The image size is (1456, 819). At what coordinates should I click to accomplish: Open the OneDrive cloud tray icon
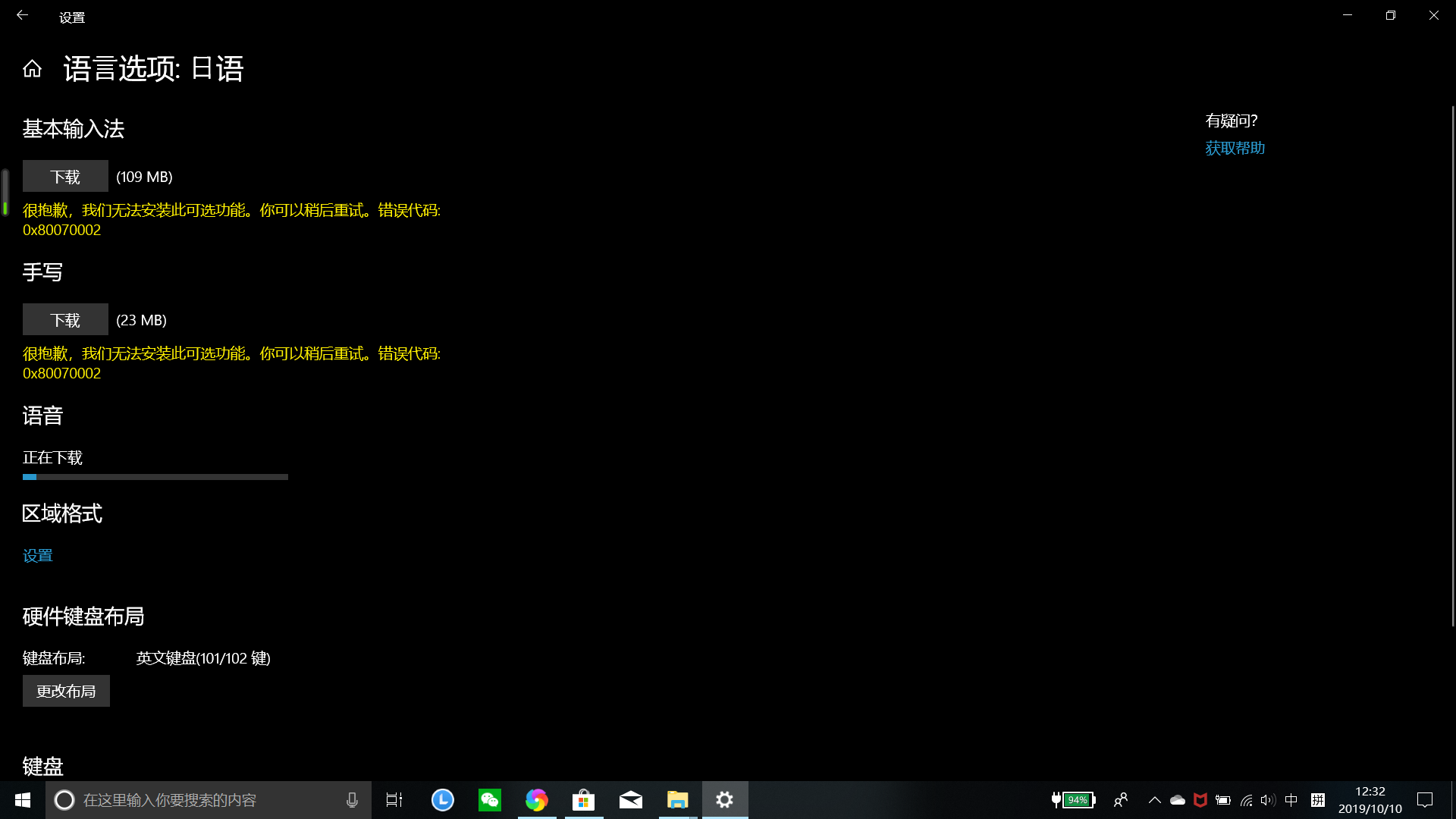pos(1177,800)
